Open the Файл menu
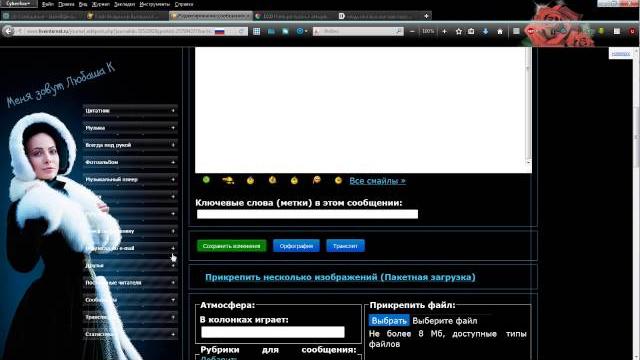 [x=48, y=4]
